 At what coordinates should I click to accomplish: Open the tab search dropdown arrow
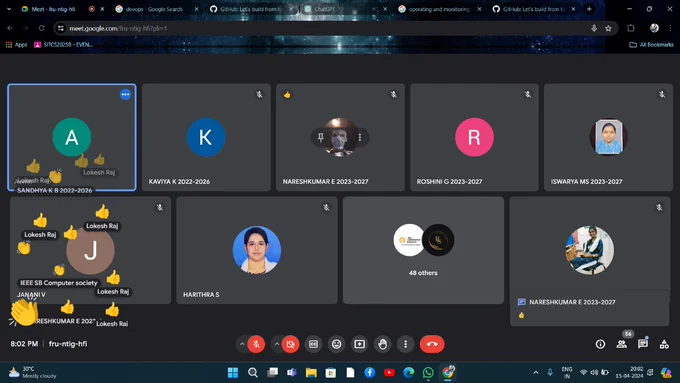click(9, 9)
